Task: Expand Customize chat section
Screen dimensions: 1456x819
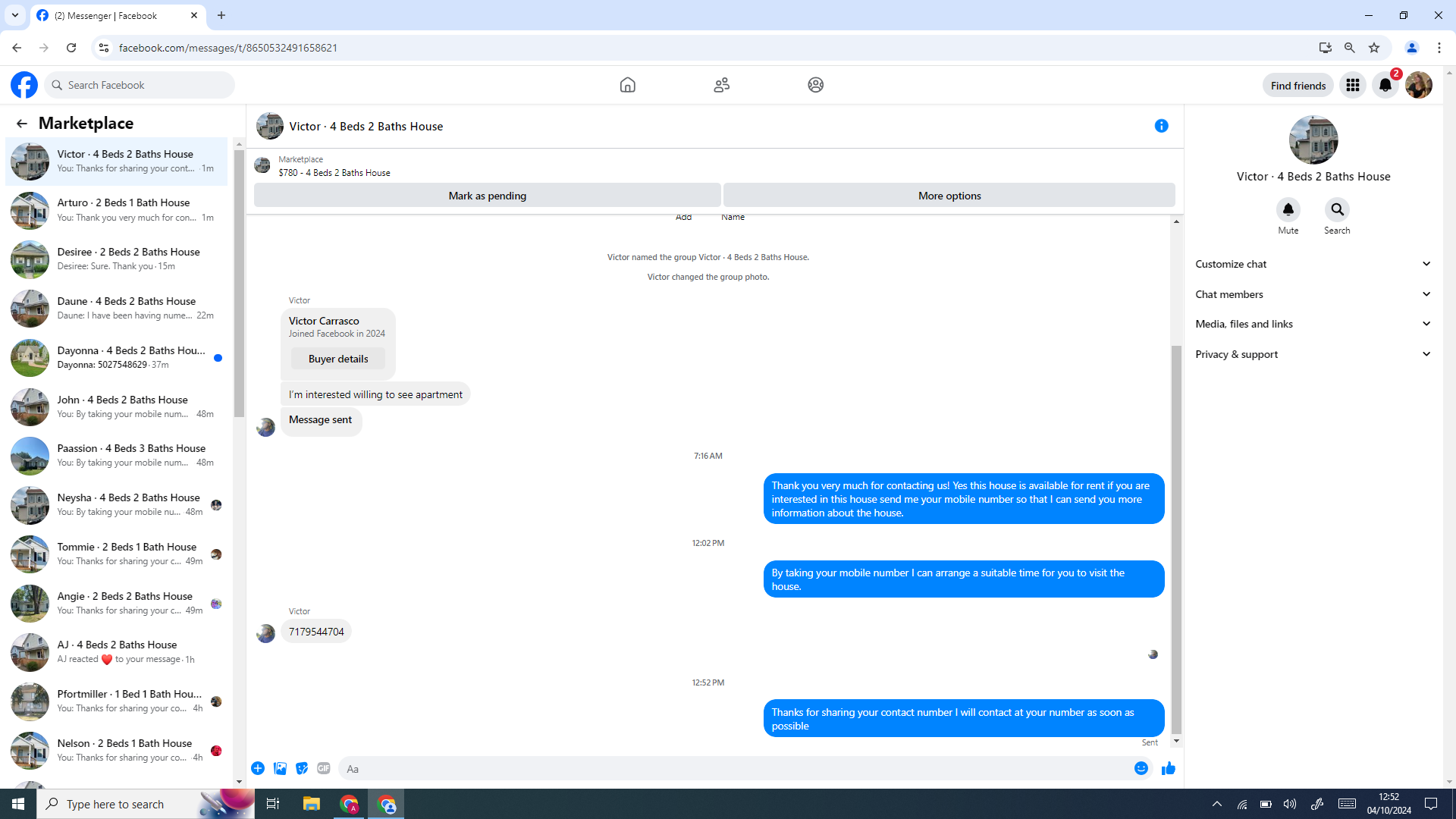Action: (x=1313, y=264)
